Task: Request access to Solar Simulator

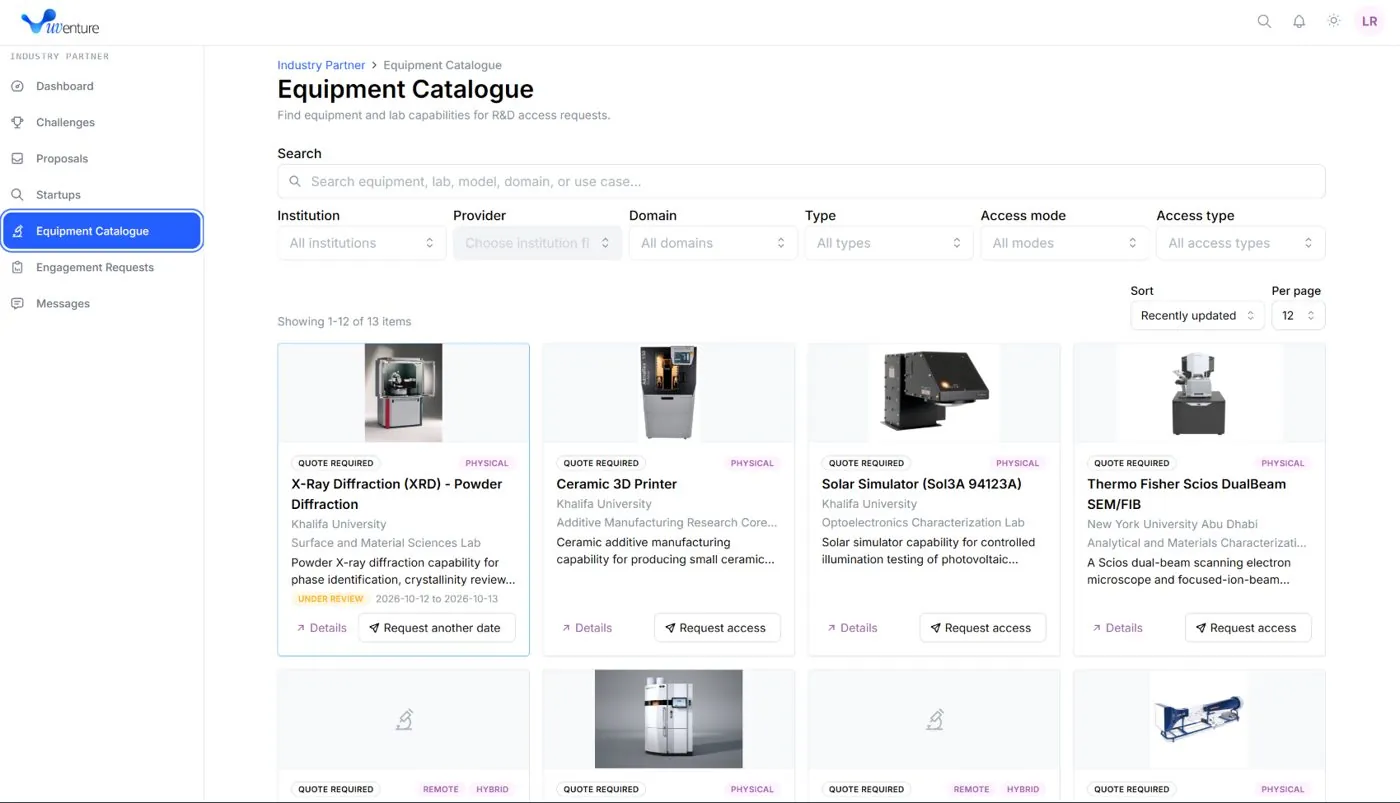Action: (x=983, y=628)
